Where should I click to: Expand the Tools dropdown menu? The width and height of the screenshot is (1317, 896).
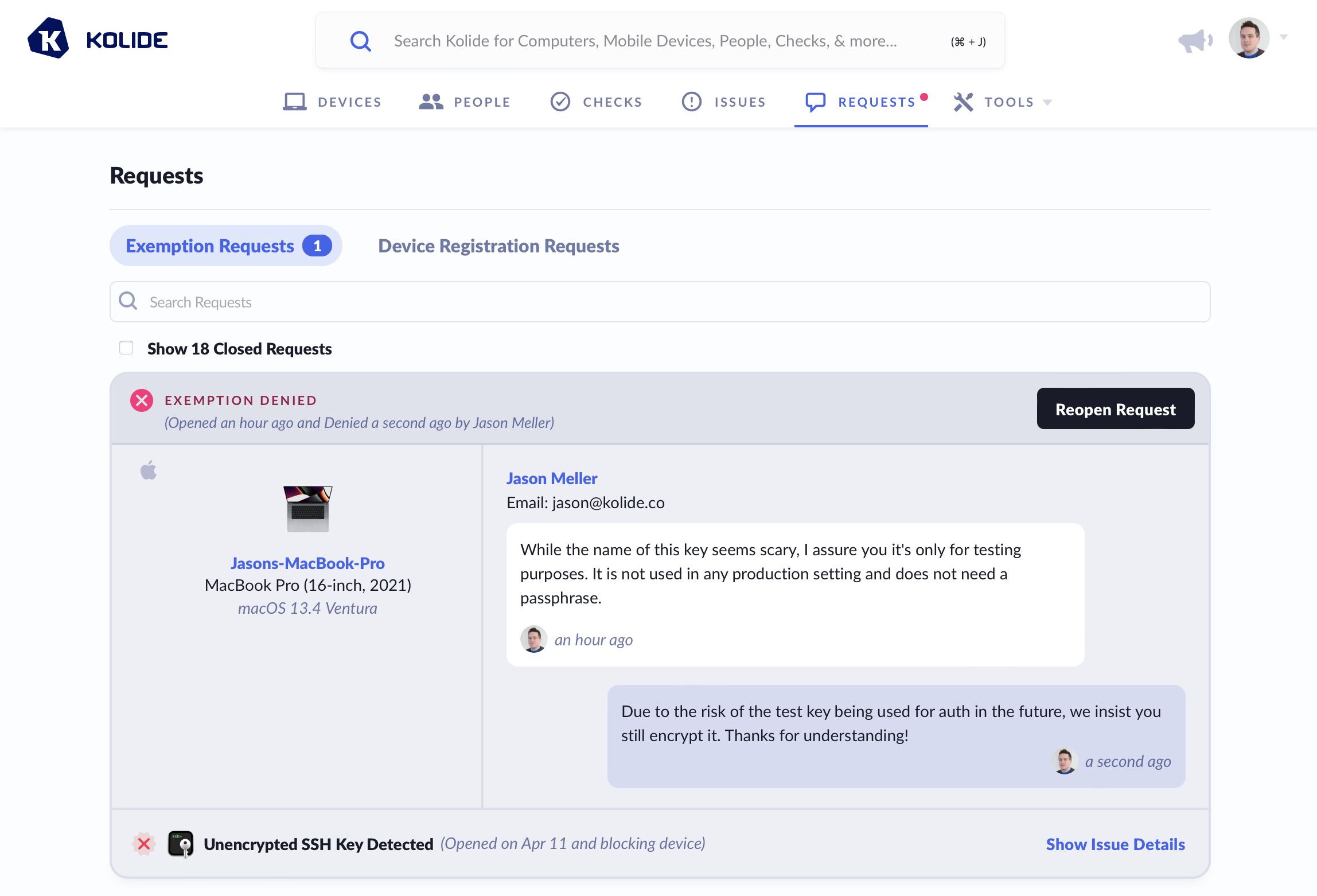[1003, 102]
